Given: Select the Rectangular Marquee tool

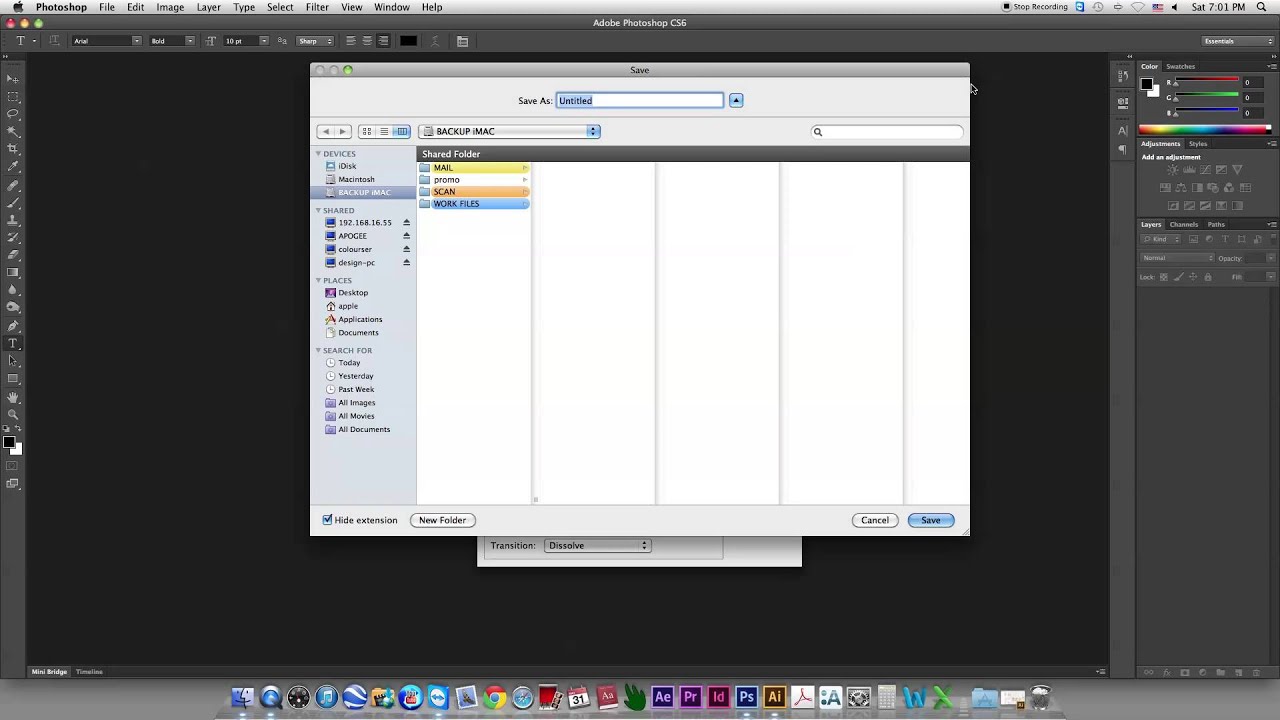Looking at the screenshot, I should point(13,97).
